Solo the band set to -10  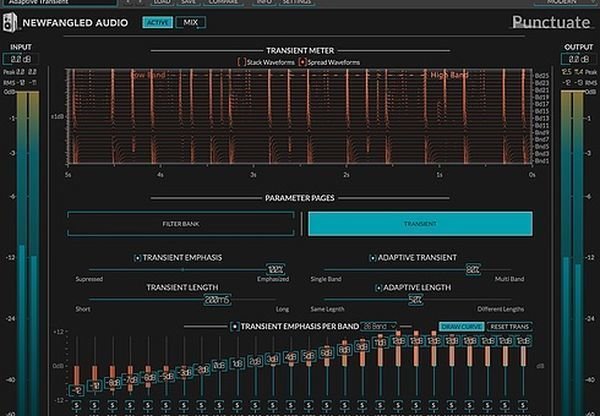coord(94,405)
